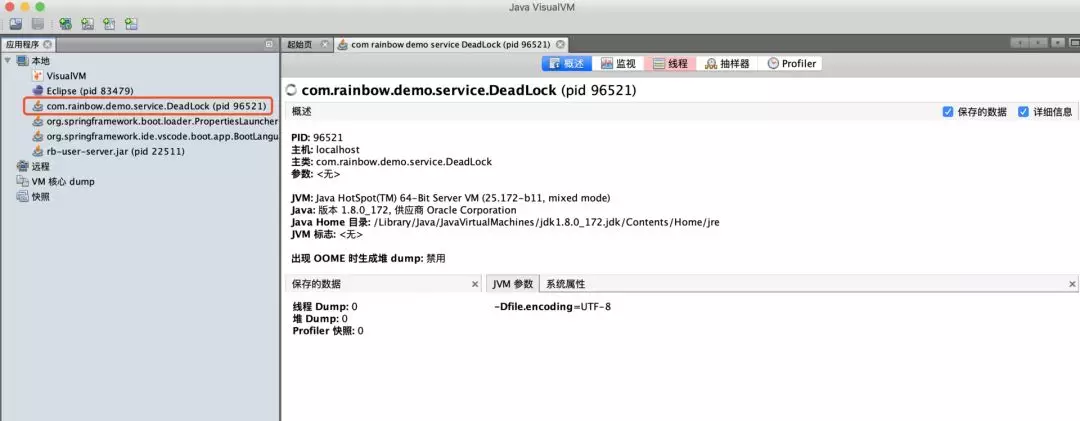Open the 抽样器 sampler tab
This screenshot has height=421, width=1080.
tap(727, 63)
